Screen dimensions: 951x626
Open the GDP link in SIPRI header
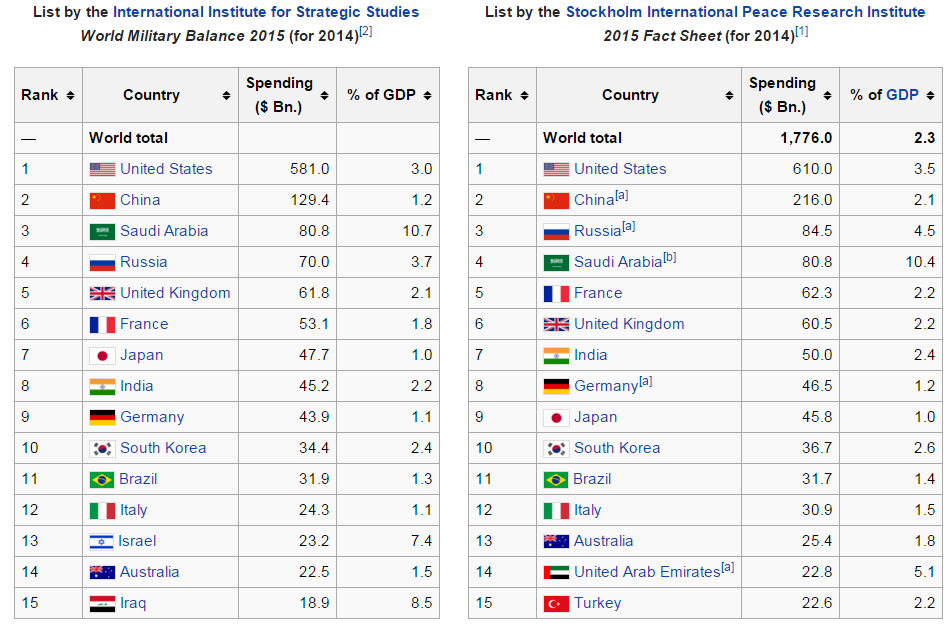coord(902,95)
